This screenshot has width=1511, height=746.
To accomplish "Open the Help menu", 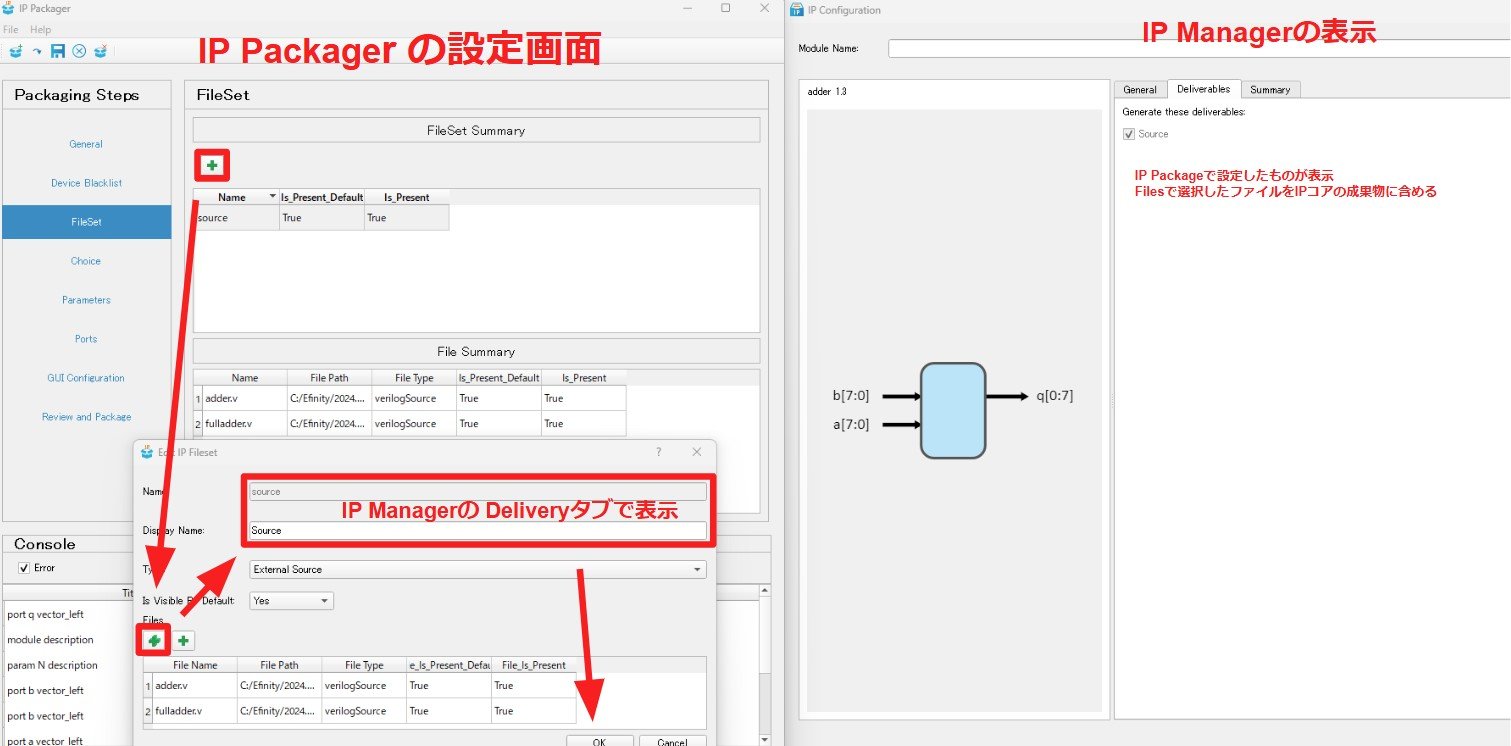I will click(x=41, y=30).
